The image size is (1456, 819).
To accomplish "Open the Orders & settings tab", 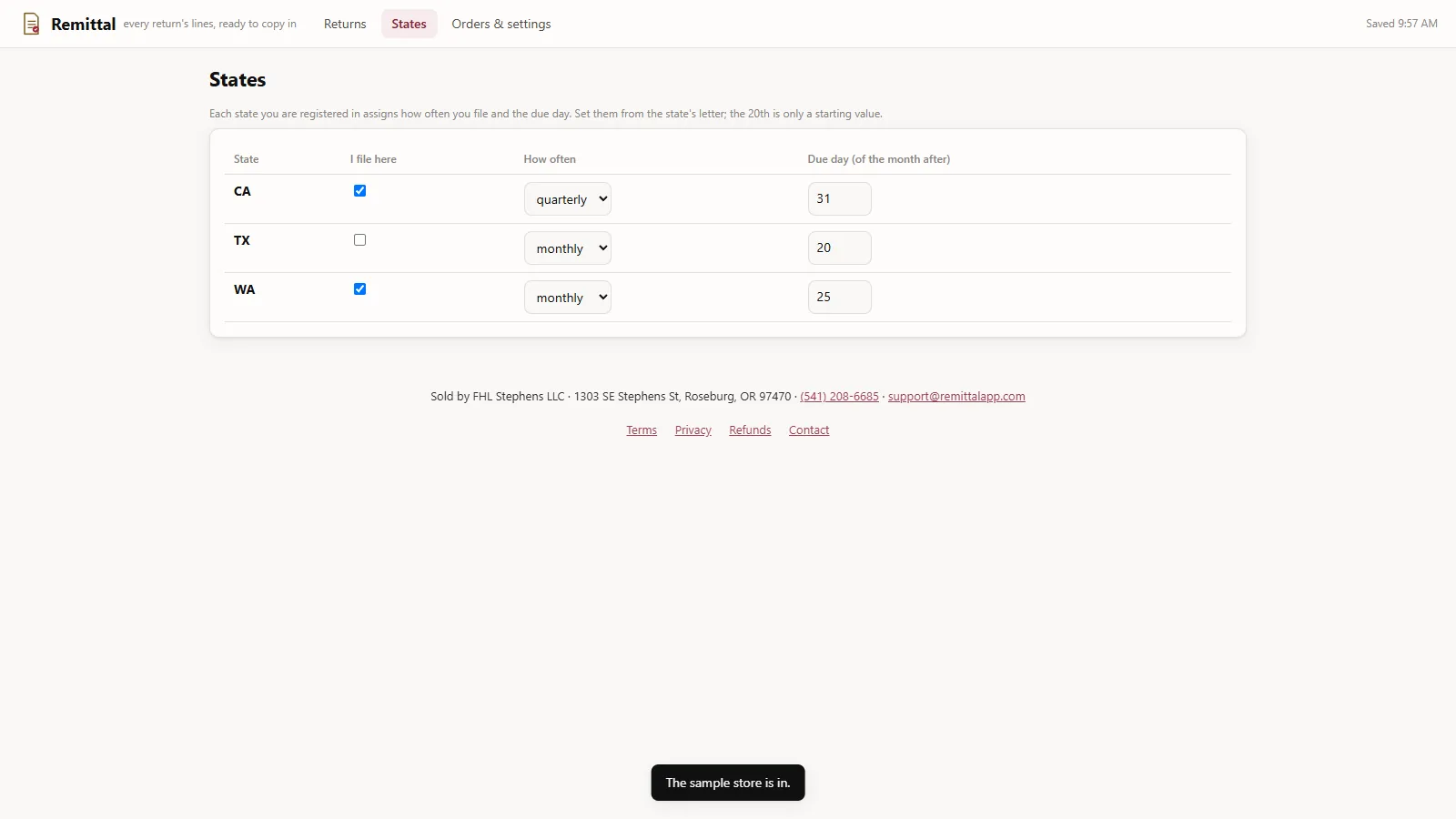I will point(501,24).
